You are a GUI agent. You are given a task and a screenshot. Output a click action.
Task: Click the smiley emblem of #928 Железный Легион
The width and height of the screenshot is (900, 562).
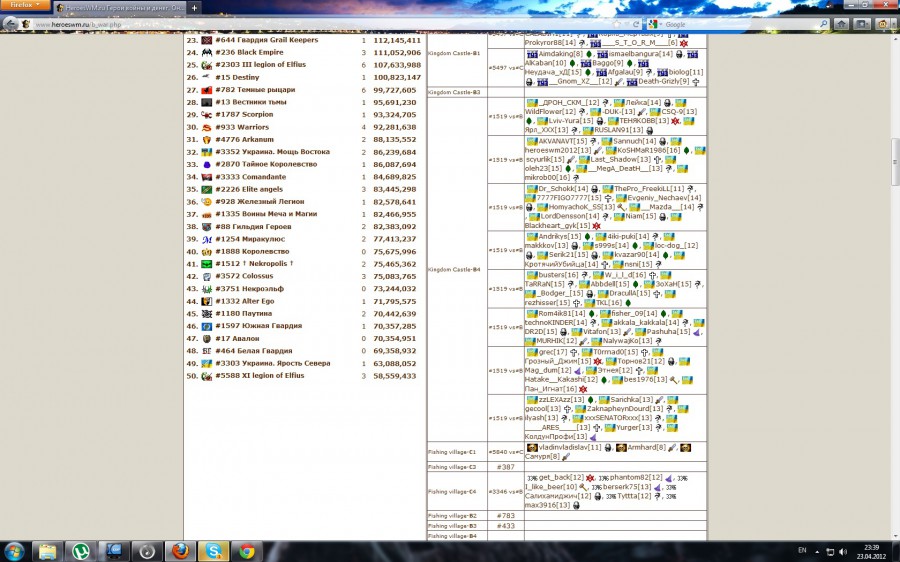click(206, 202)
